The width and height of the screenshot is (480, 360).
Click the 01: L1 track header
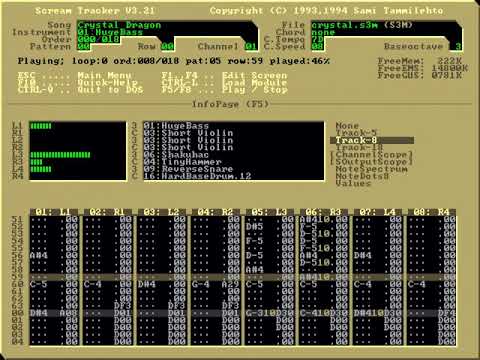click(54, 212)
